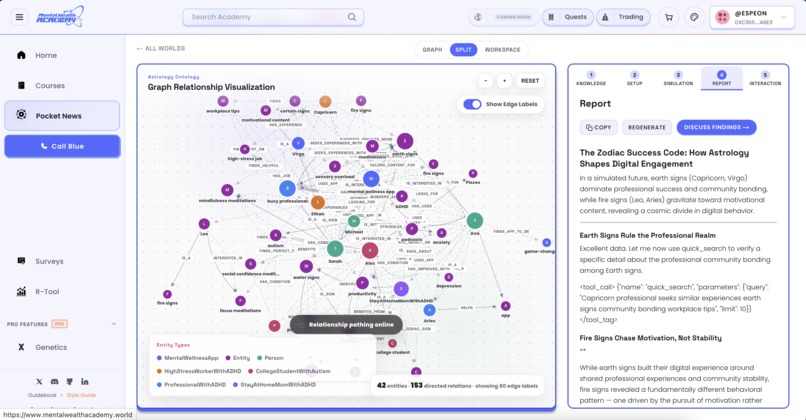The width and height of the screenshot is (806, 420).
Task: Click the R-Tool chart icon
Action: [21, 291]
